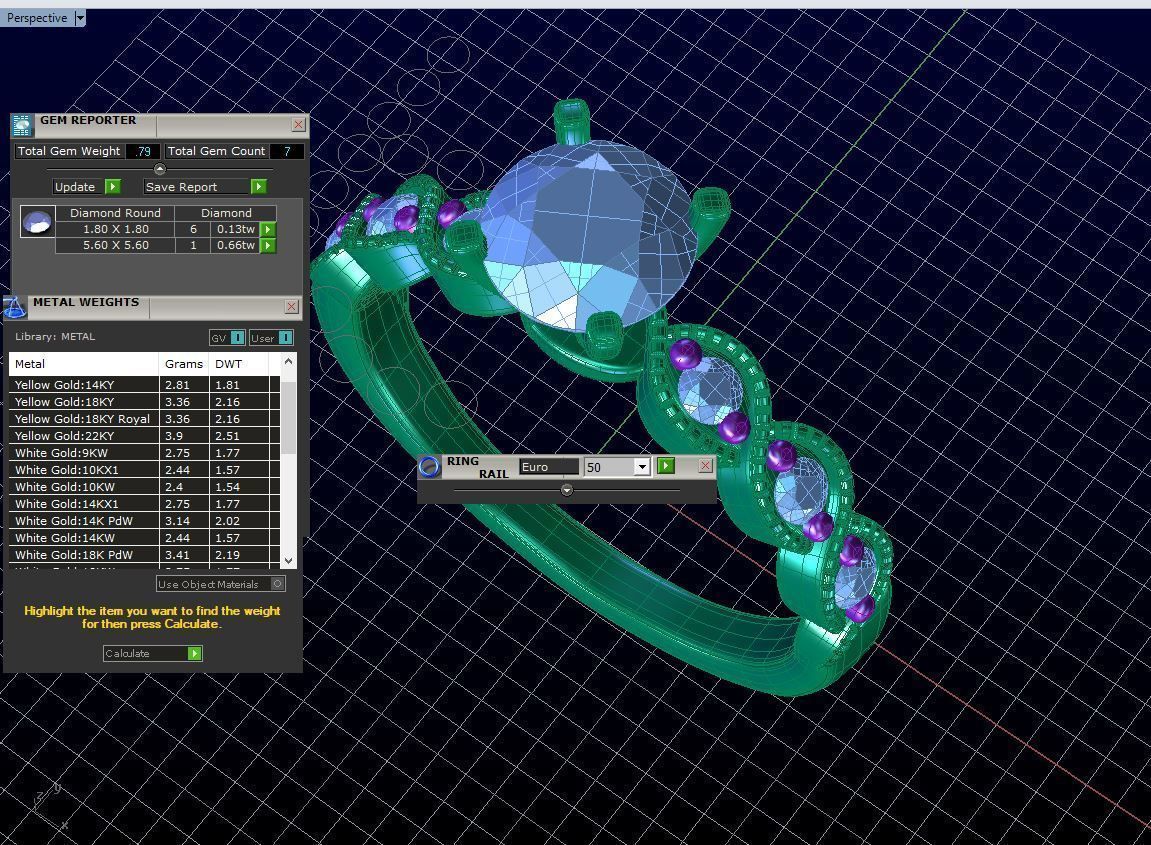Click the Total Gem Count value field
The height and width of the screenshot is (845, 1151).
point(287,151)
